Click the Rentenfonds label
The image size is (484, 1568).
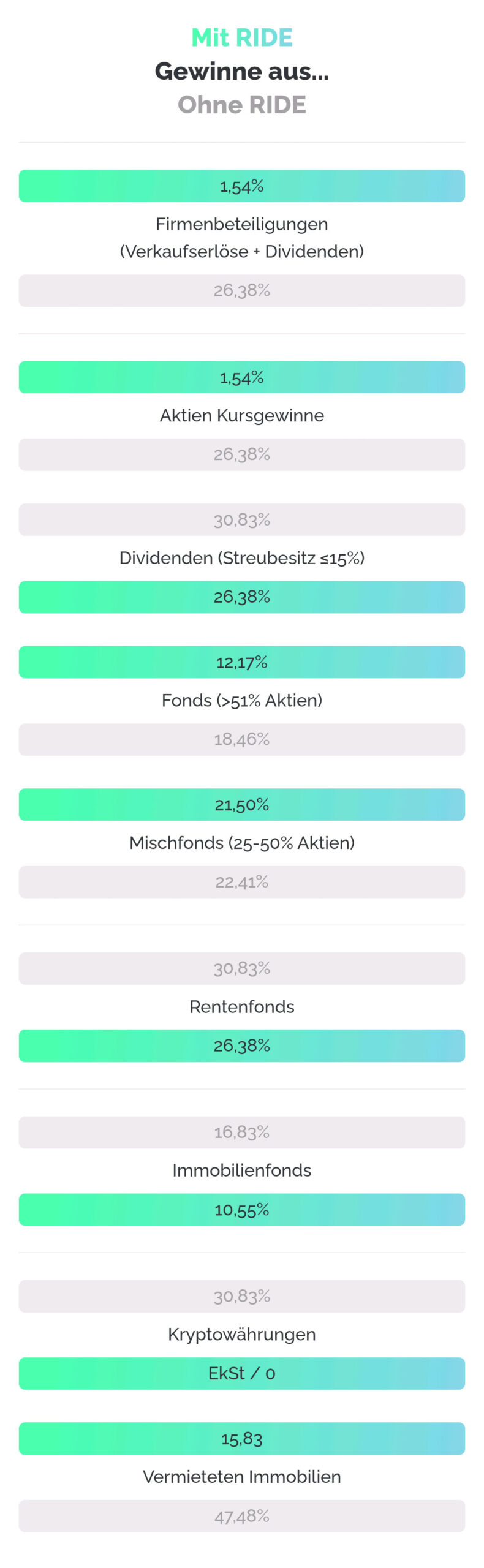coord(242,1007)
